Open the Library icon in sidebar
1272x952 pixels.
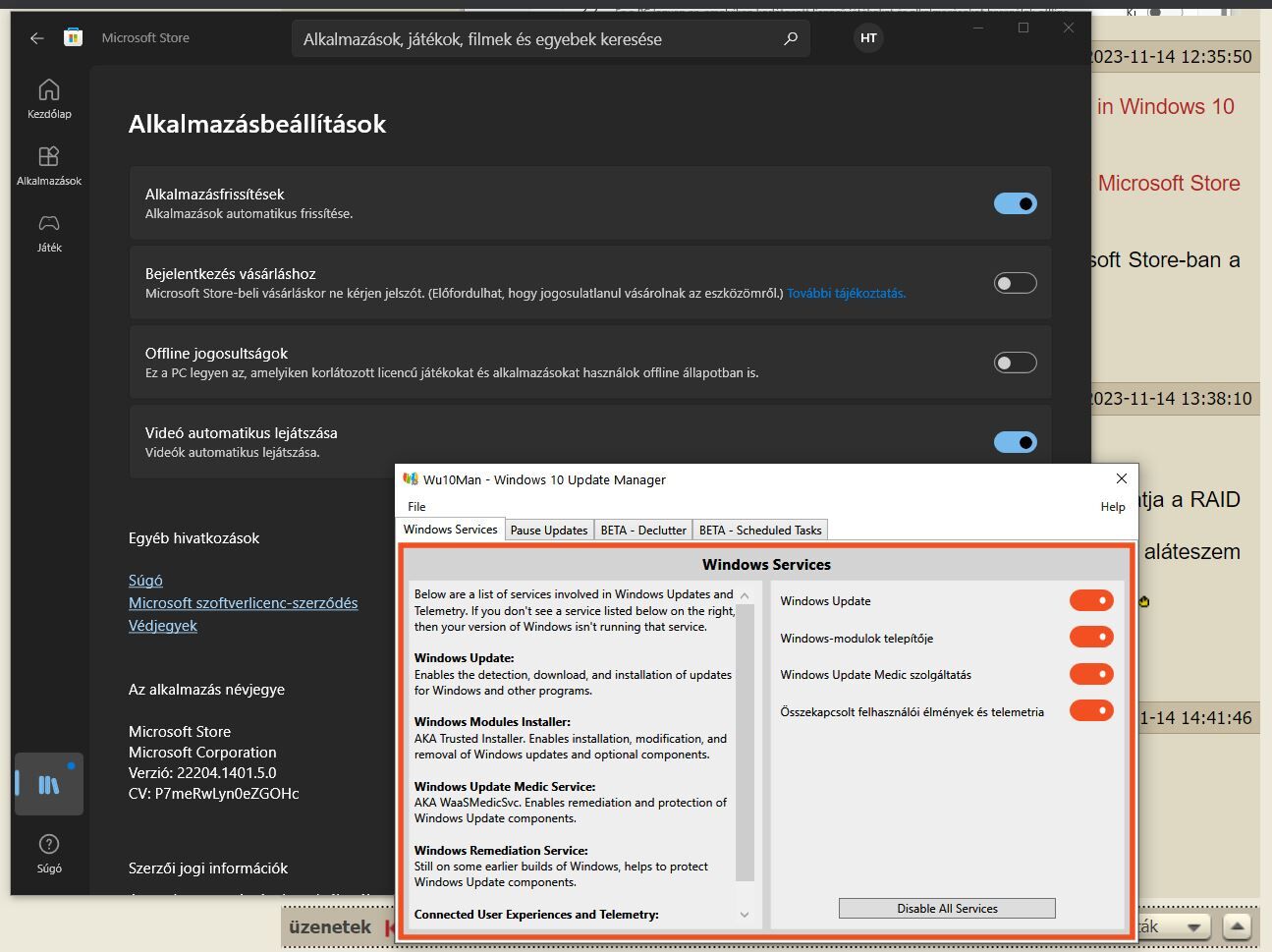49,784
